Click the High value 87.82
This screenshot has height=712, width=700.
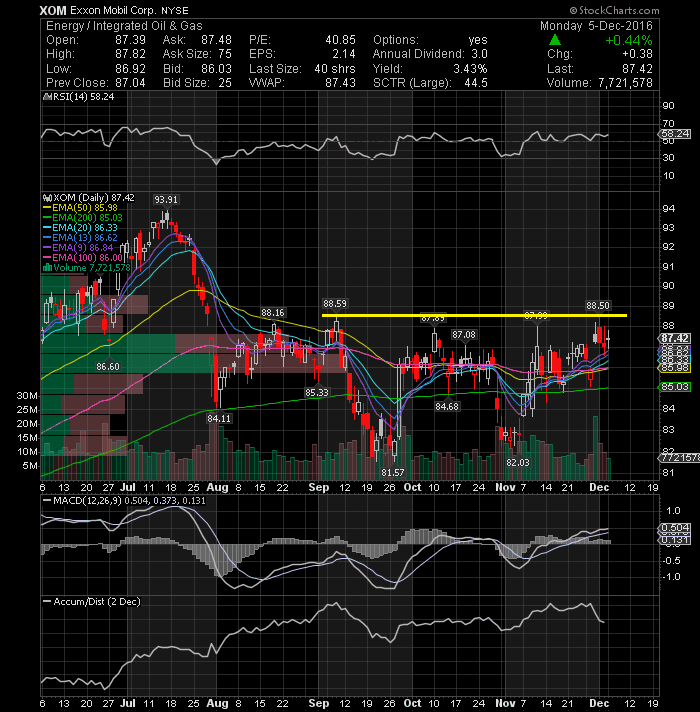[x=130, y=54]
